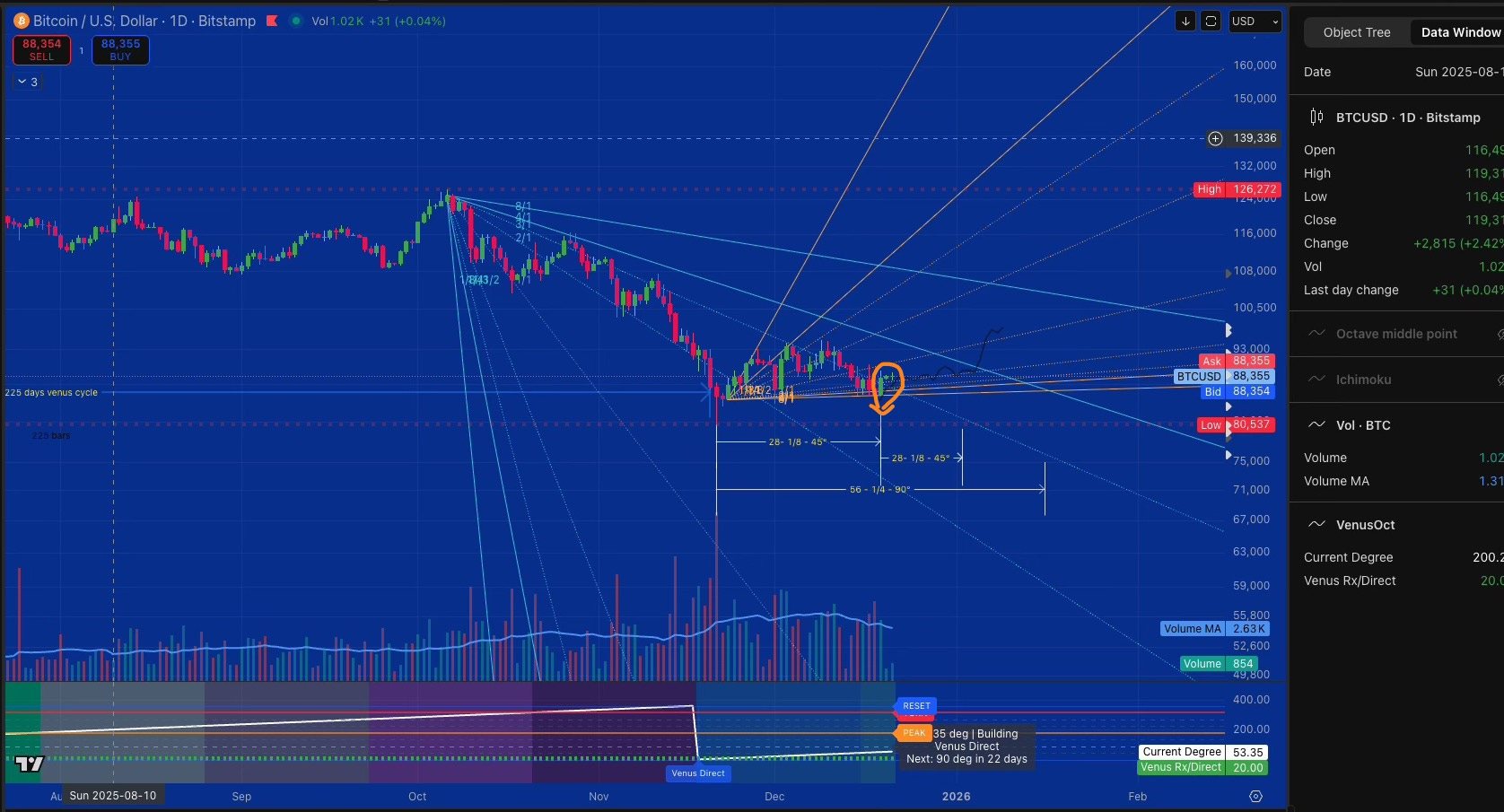Click the orange PEAK marker in indicator pane
Viewport: 1504px width, 812px height.
pyautogui.click(x=914, y=733)
